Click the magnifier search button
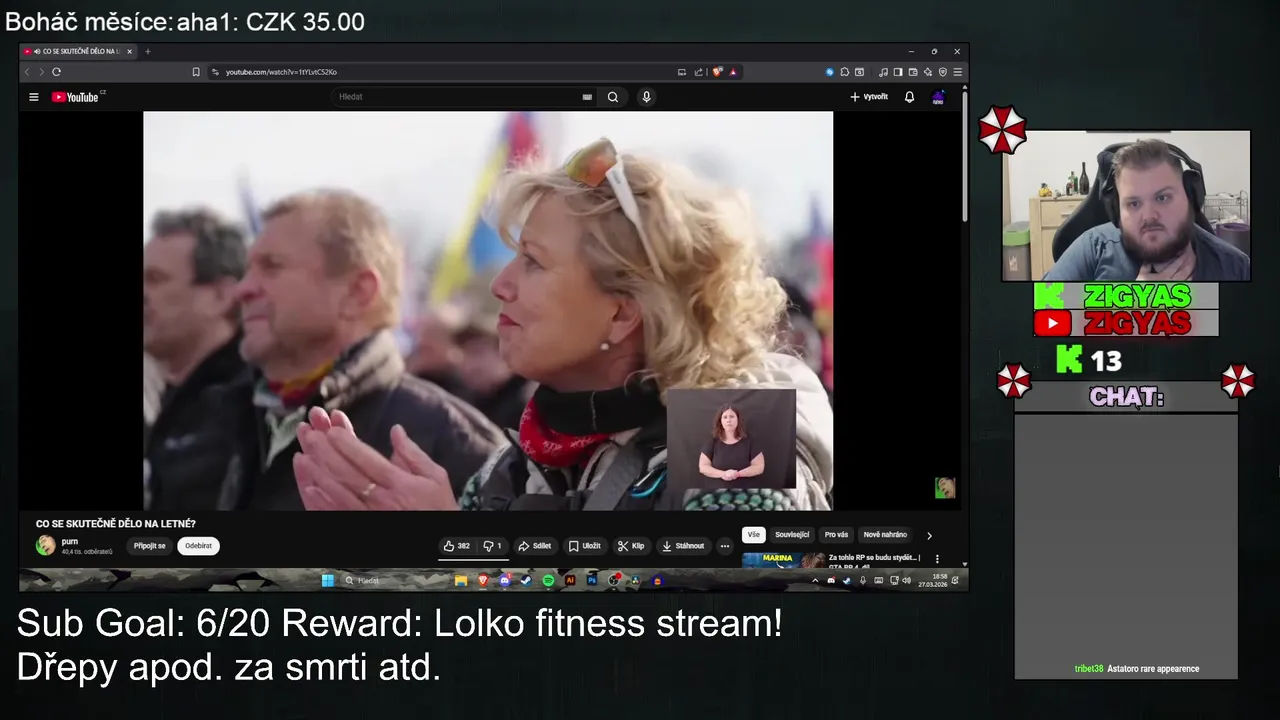Image resolution: width=1280 pixels, height=720 pixels. point(613,97)
